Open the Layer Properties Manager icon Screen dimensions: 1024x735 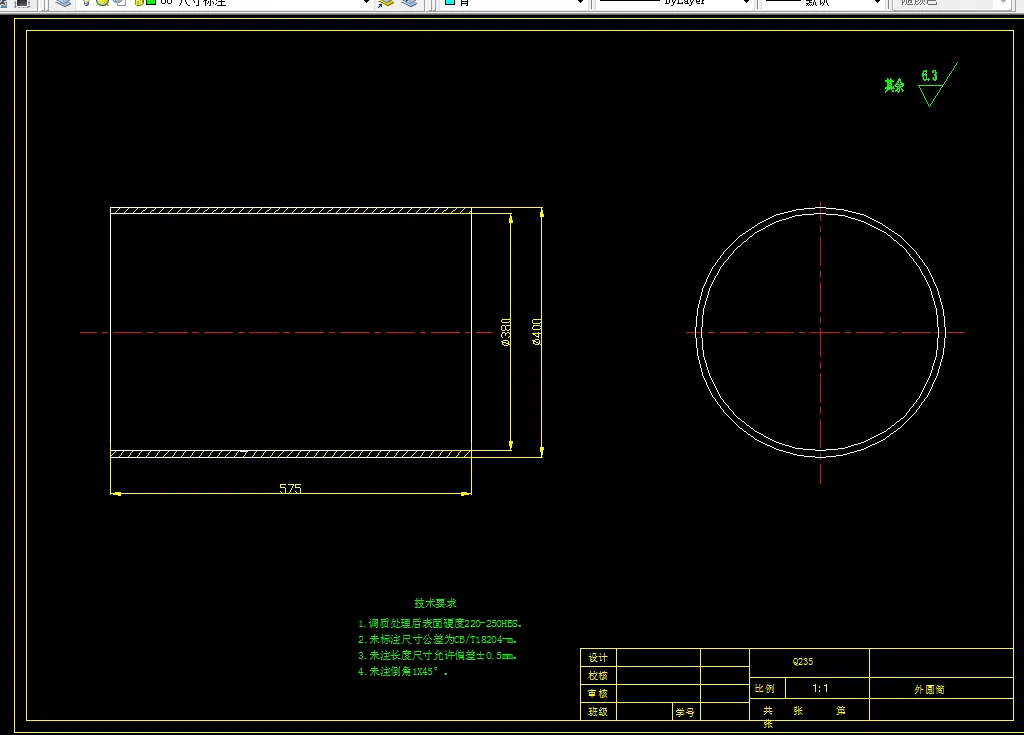tap(63, 3)
